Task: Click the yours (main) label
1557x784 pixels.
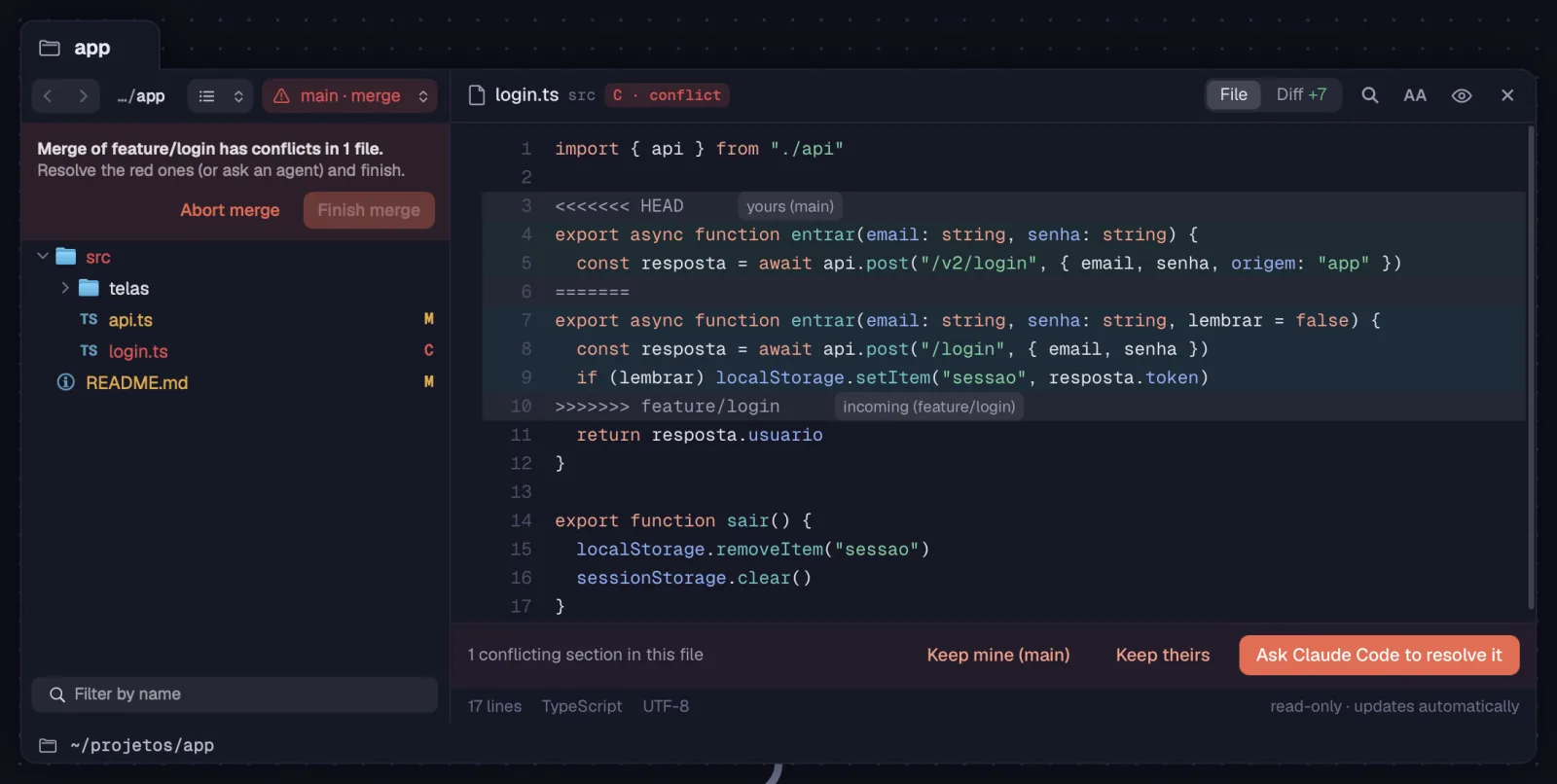Action: pos(789,206)
